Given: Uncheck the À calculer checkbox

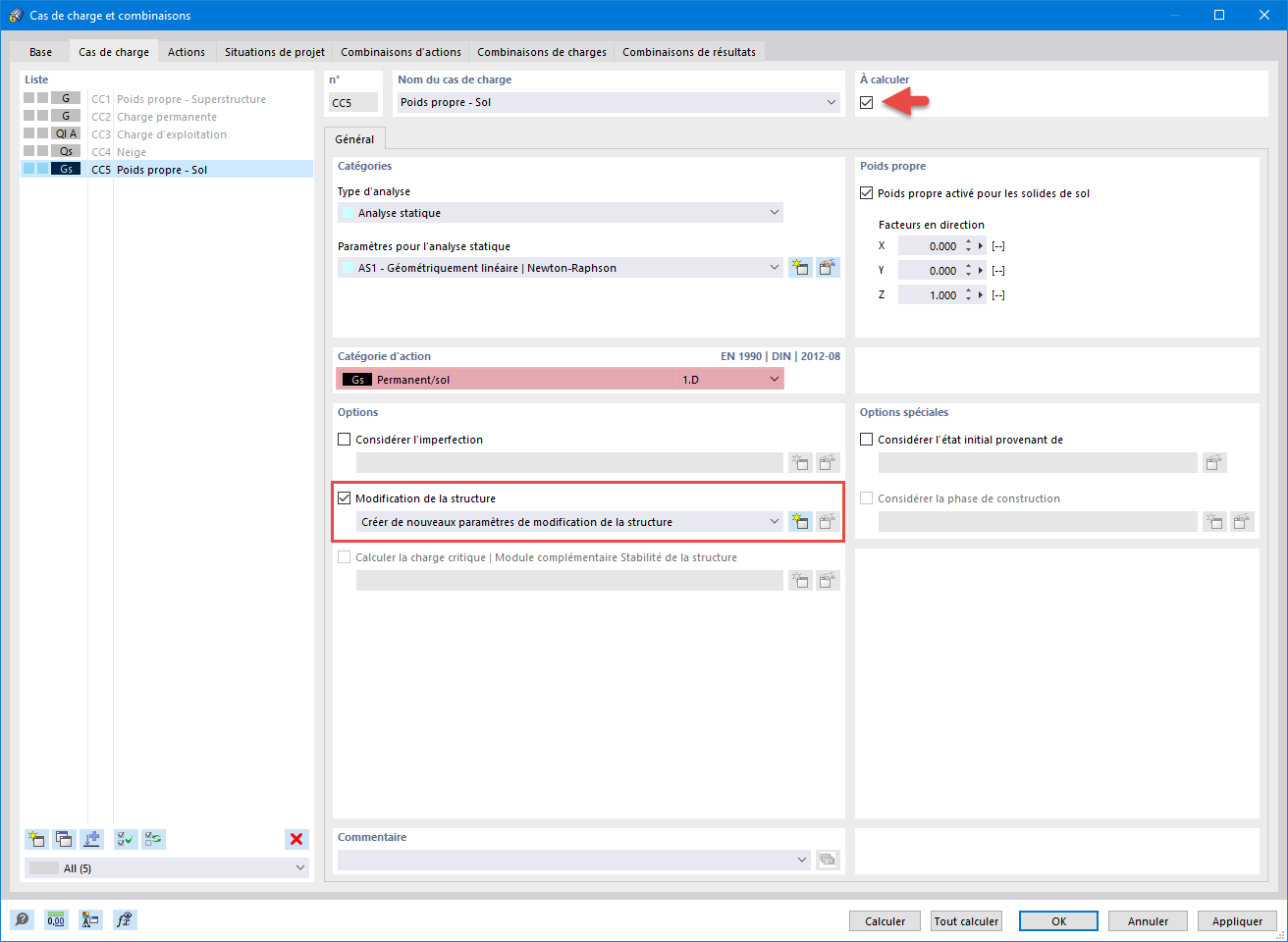Looking at the screenshot, I should [x=866, y=102].
